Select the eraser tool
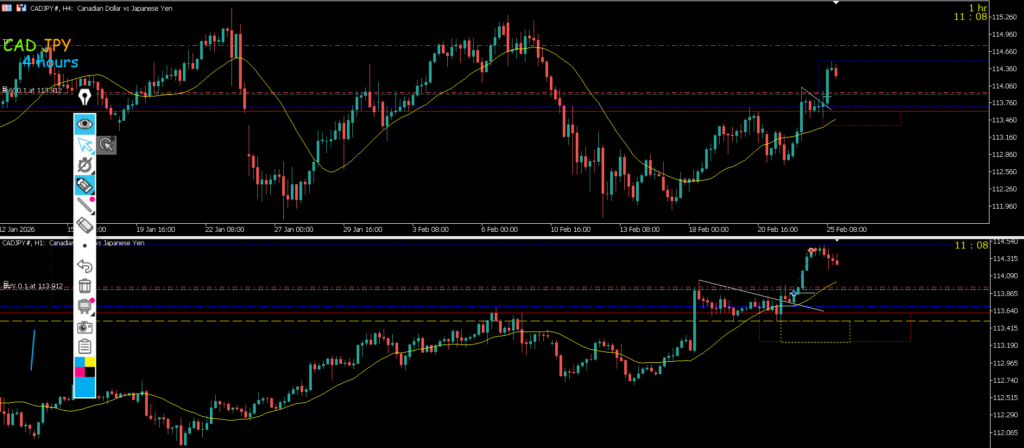The width and height of the screenshot is (1024, 448). [x=85, y=226]
